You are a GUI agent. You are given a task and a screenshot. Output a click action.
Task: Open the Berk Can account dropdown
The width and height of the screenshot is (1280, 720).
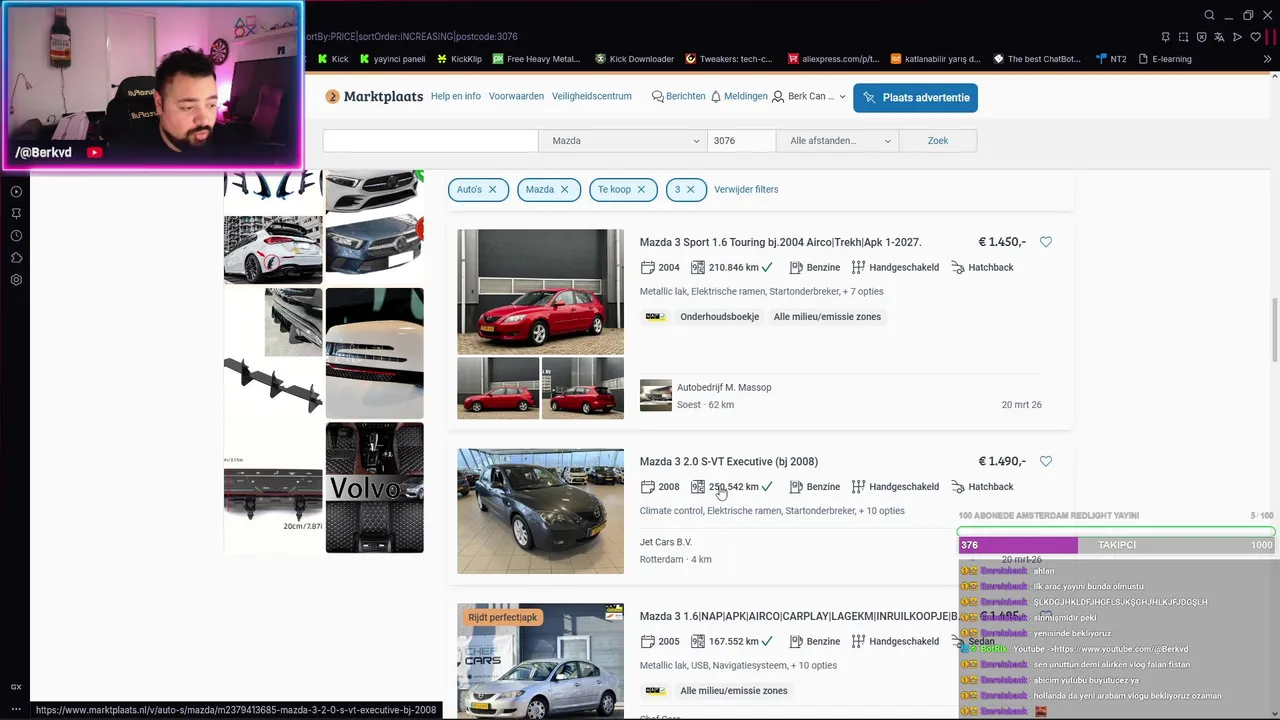tap(808, 97)
